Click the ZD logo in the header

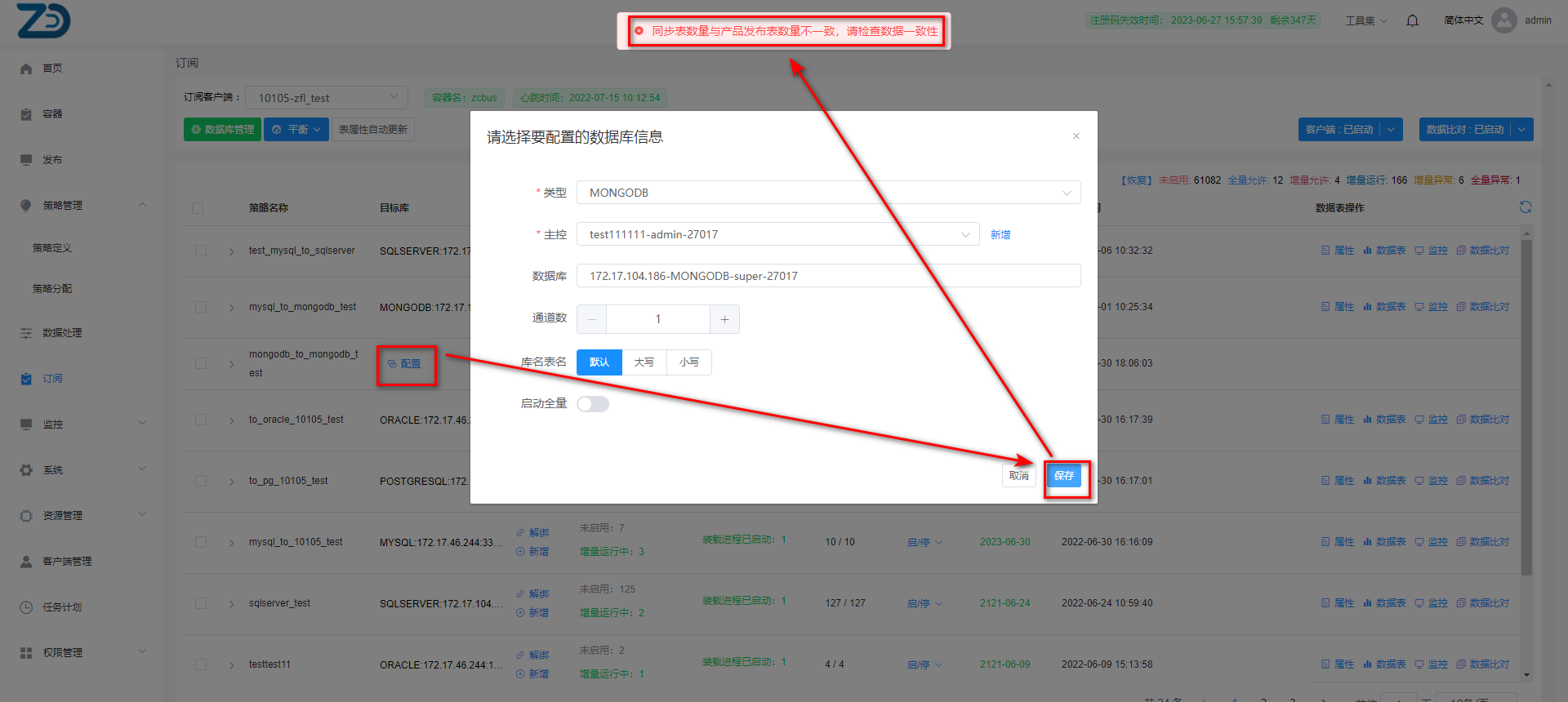(44, 20)
